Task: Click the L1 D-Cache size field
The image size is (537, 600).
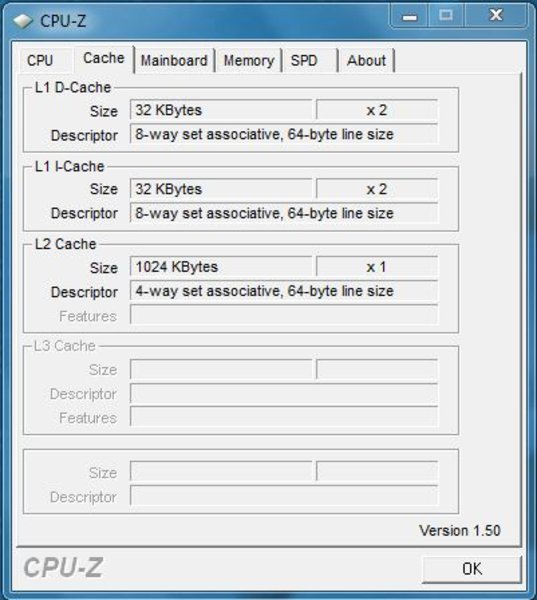Action: pyautogui.click(x=221, y=110)
